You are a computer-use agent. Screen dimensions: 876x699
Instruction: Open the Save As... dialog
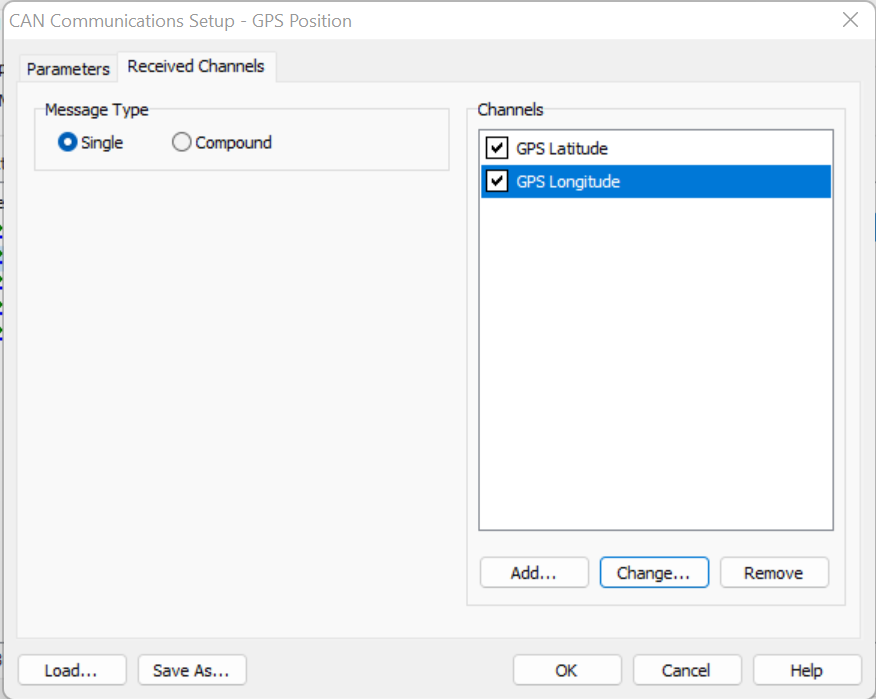tap(192, 670)
